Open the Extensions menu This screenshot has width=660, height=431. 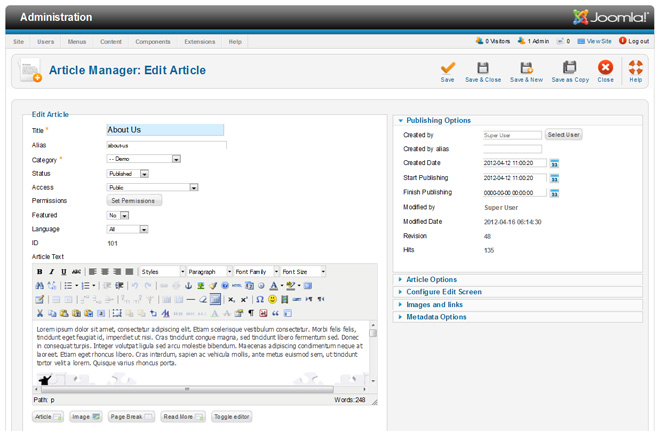pos(199,42)
